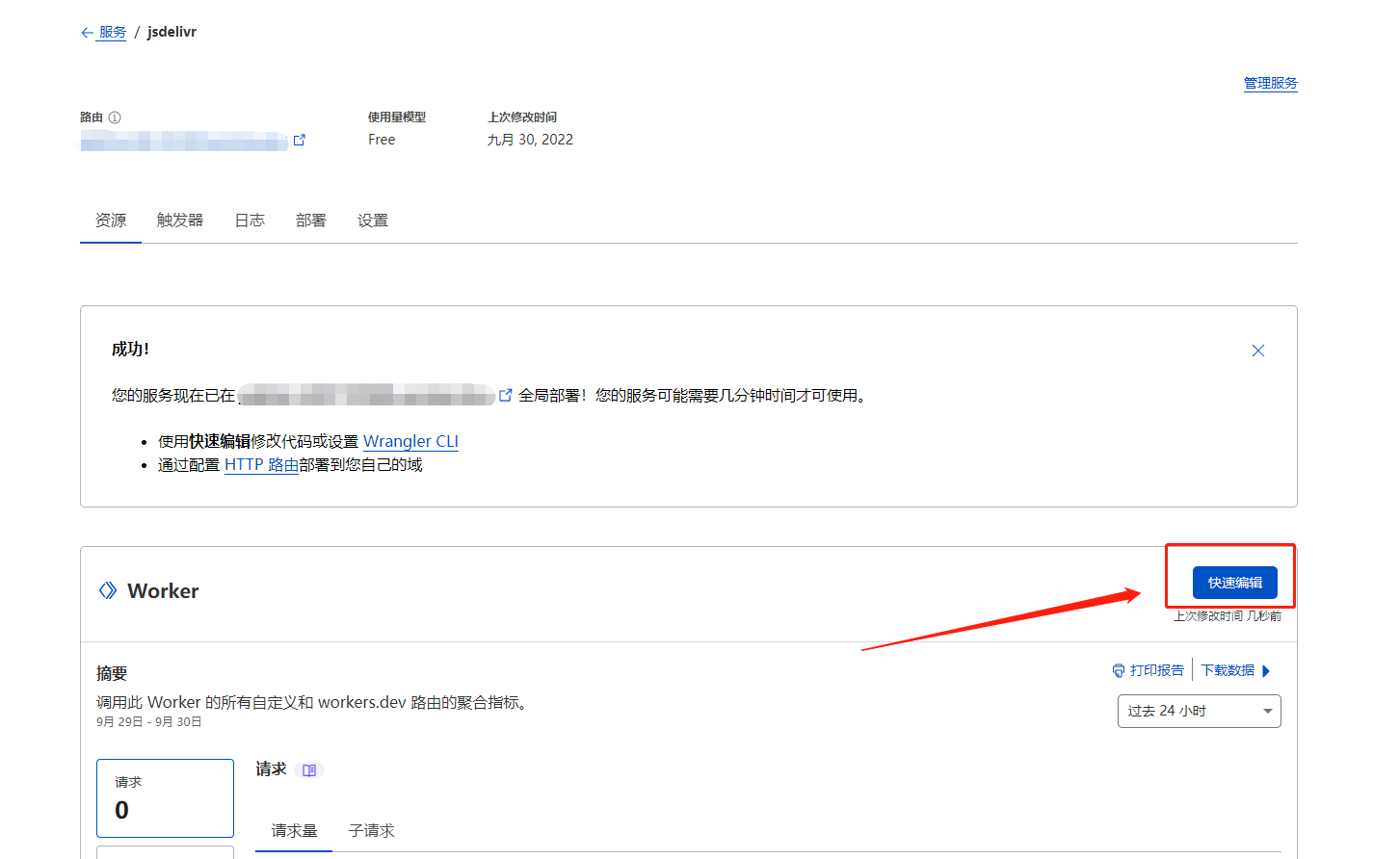Click the back arrow beside 服务

[86, 32]
